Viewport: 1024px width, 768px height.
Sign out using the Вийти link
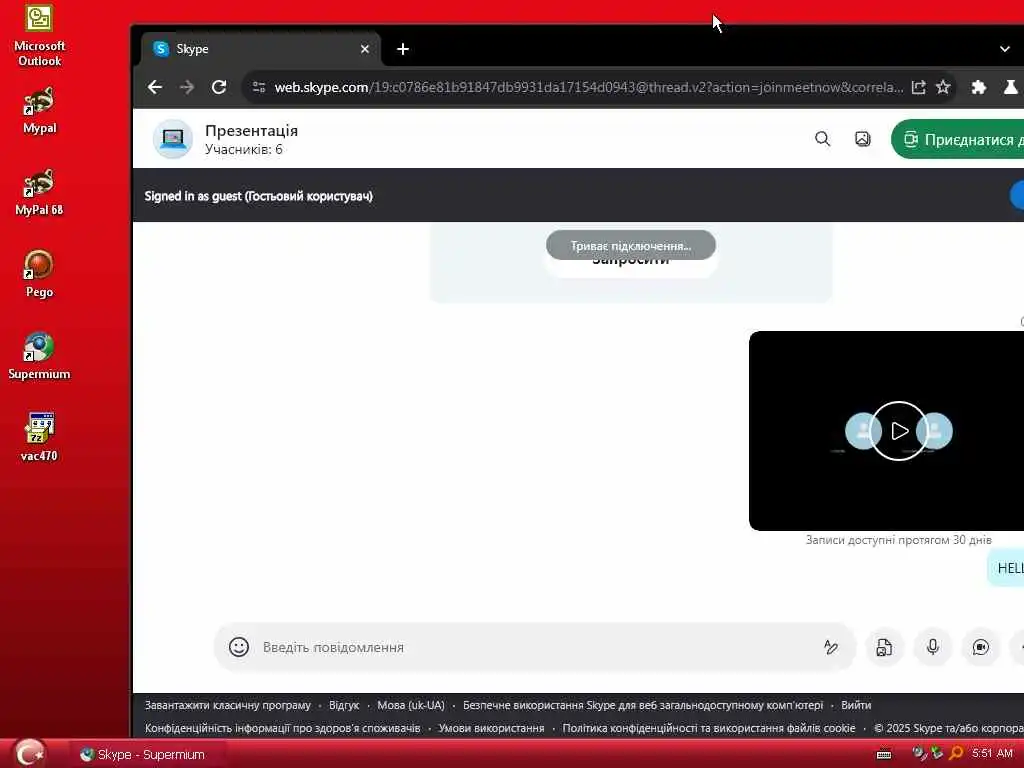[x=856, y=705]
